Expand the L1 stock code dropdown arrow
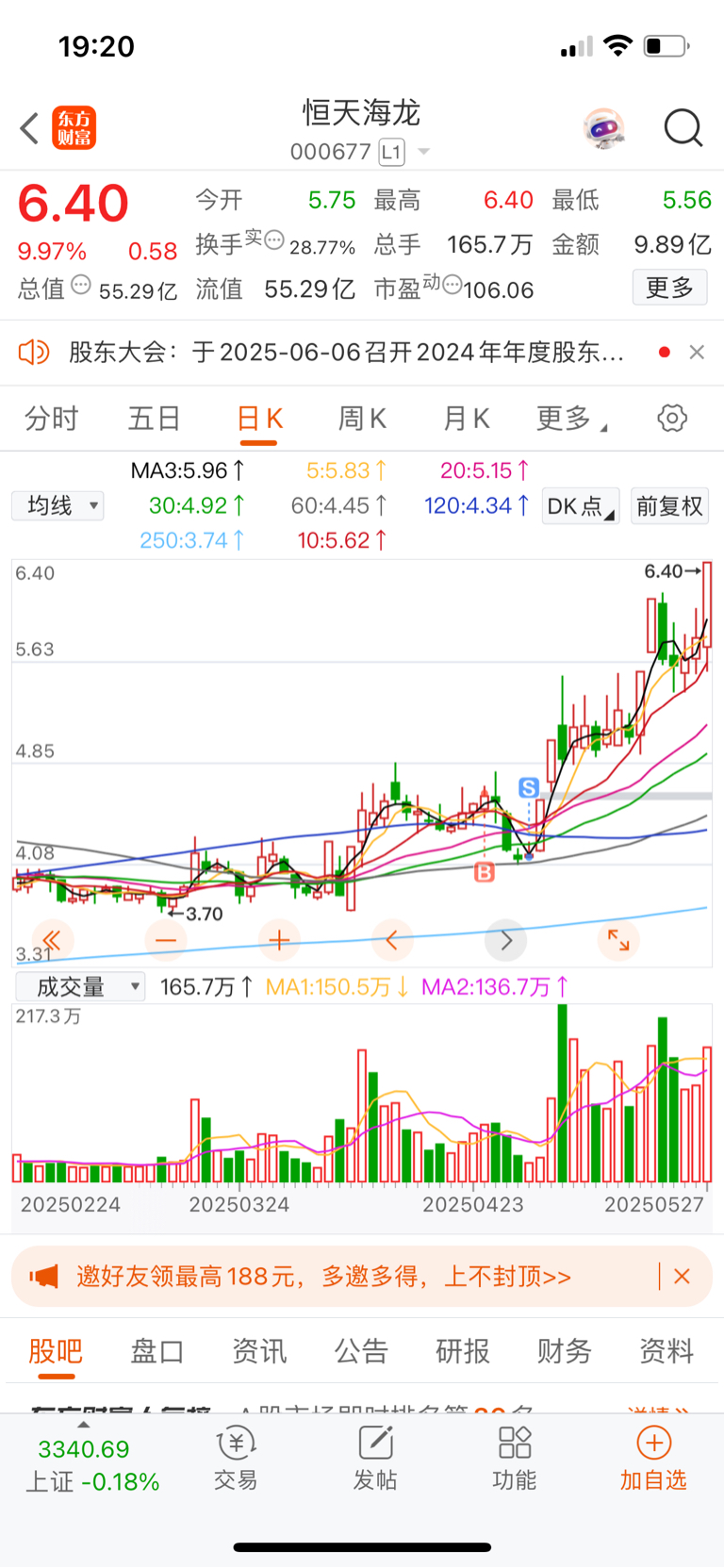Image resolution: width=724 pixels, height=1568 pixels. click(423, 152)
